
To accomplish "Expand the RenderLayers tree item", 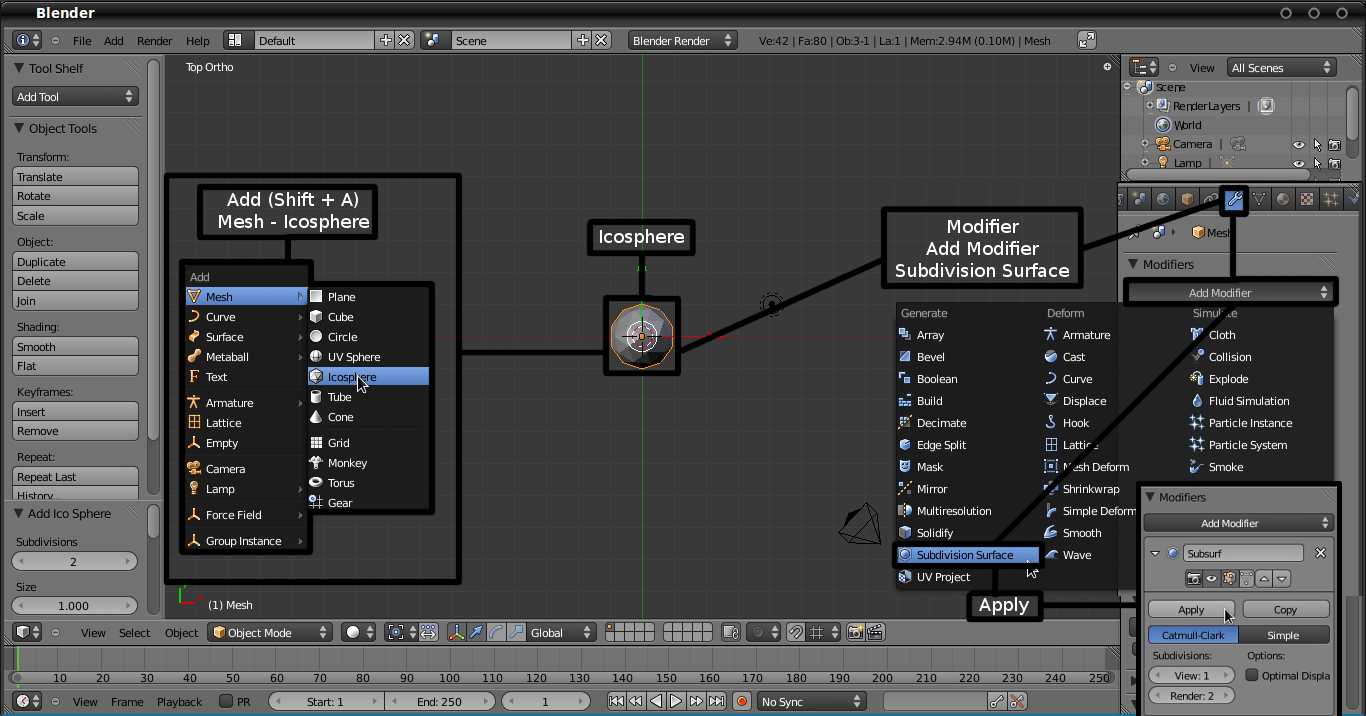I will coord(1150,105).
